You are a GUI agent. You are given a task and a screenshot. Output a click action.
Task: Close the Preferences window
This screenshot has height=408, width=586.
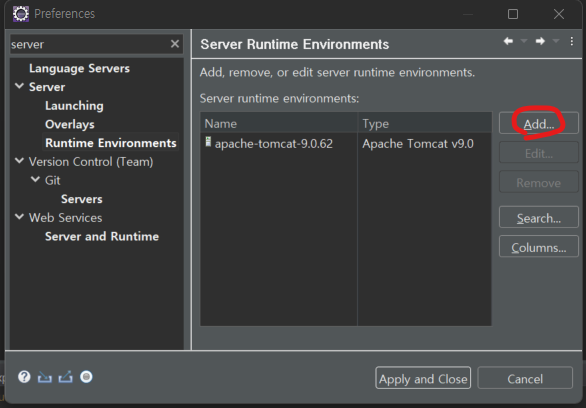559,14
